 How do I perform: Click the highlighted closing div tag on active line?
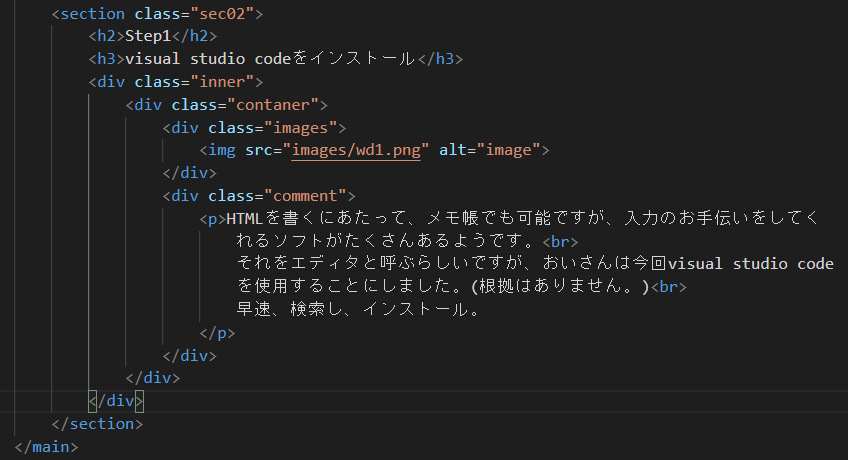[116, 401]
